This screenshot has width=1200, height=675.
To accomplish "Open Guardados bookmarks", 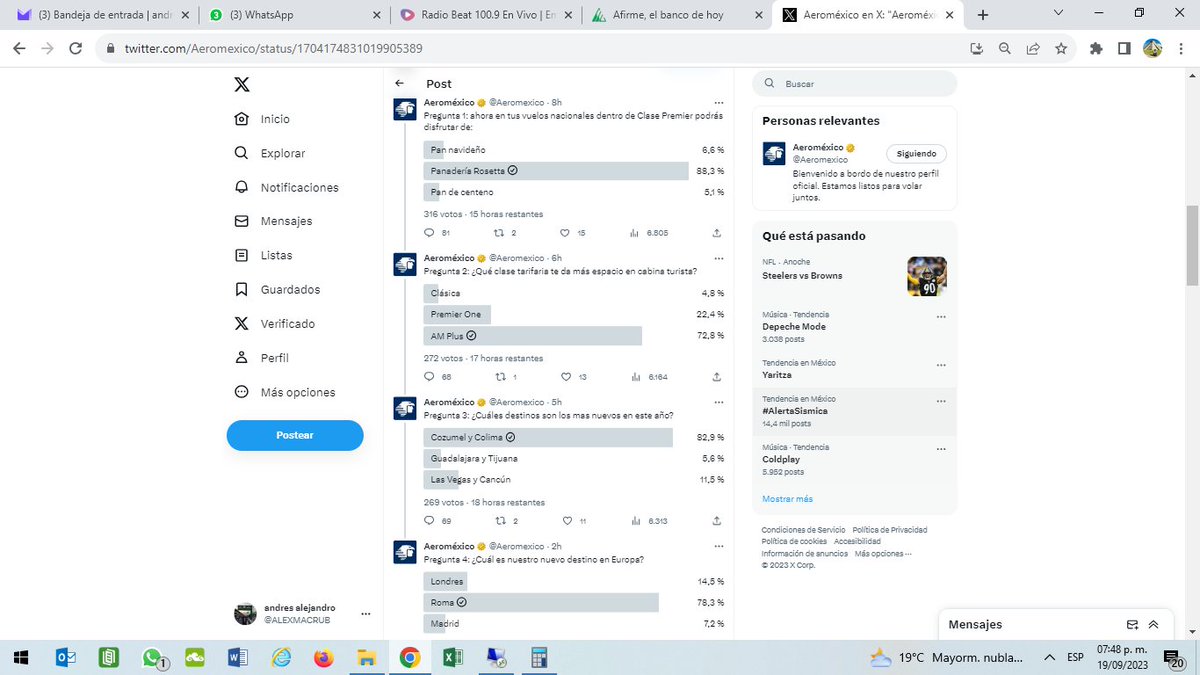I will [277, 289].
